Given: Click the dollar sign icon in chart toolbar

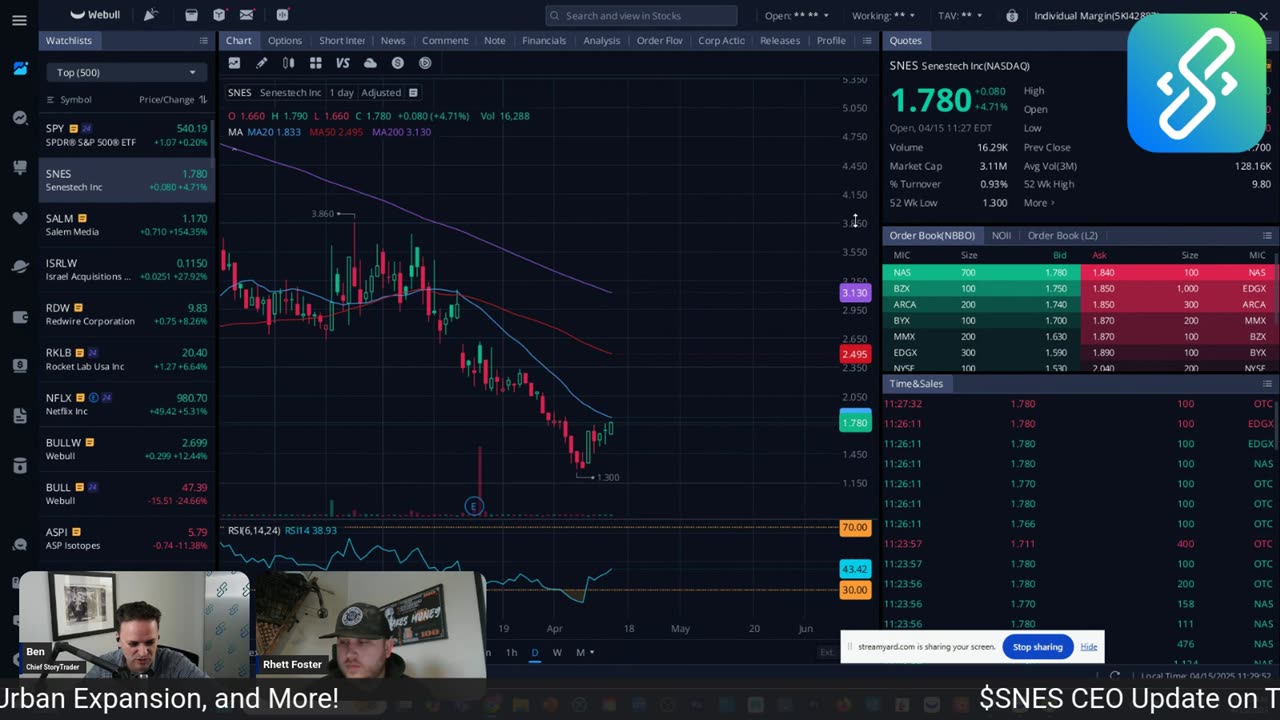Looking at the screenshot, I should (397, 63).
